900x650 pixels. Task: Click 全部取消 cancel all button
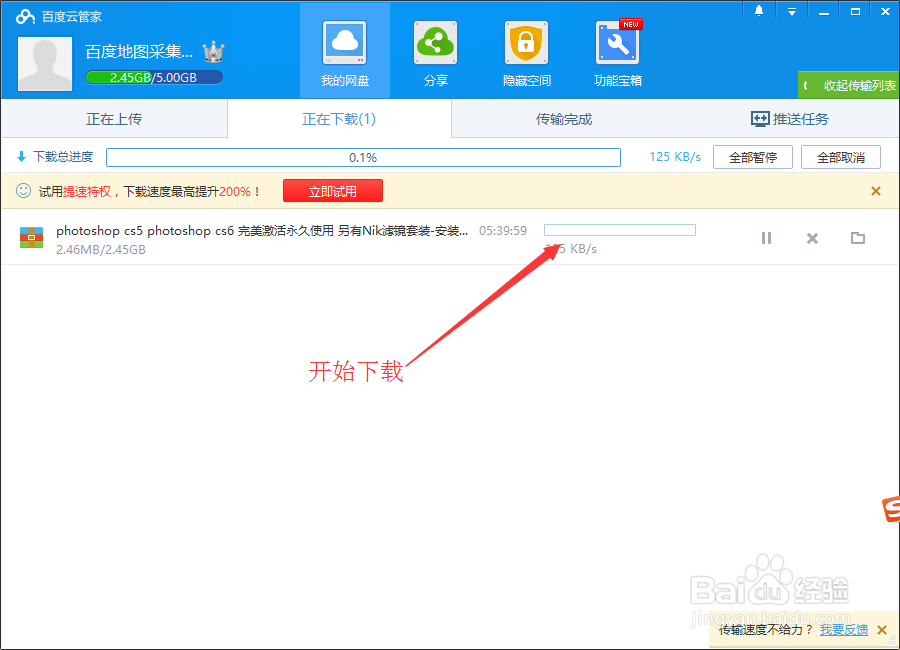pyautogui.click(x=840, y=157)
